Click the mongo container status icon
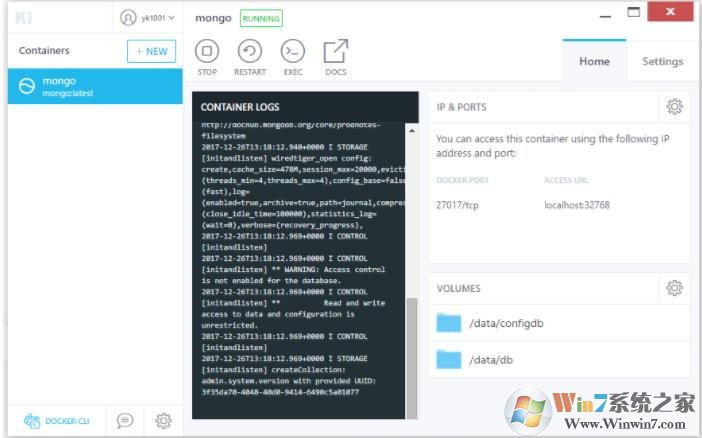The height and width of the screenshot is (438, 702). 26,86
